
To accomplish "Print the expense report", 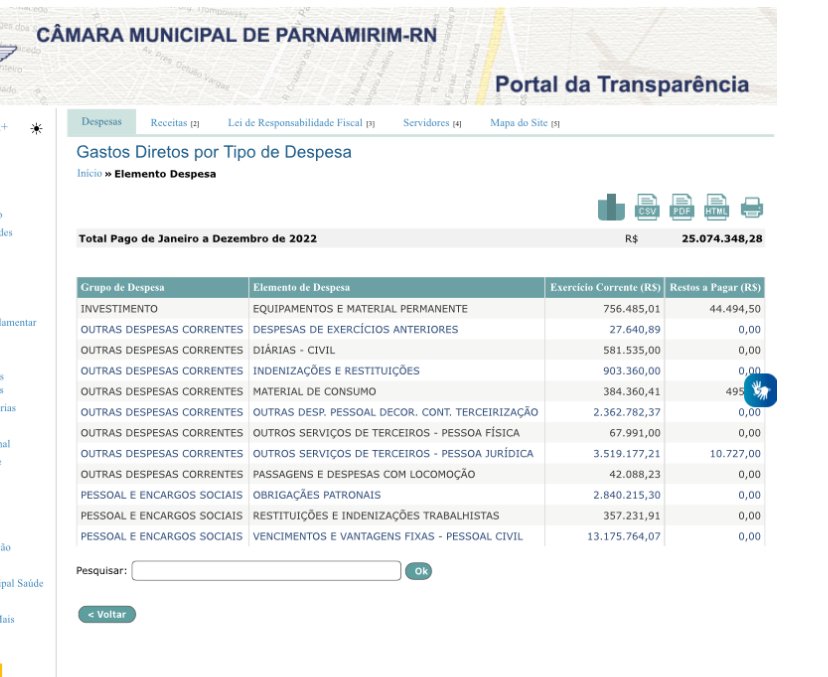I will point(751,208).
